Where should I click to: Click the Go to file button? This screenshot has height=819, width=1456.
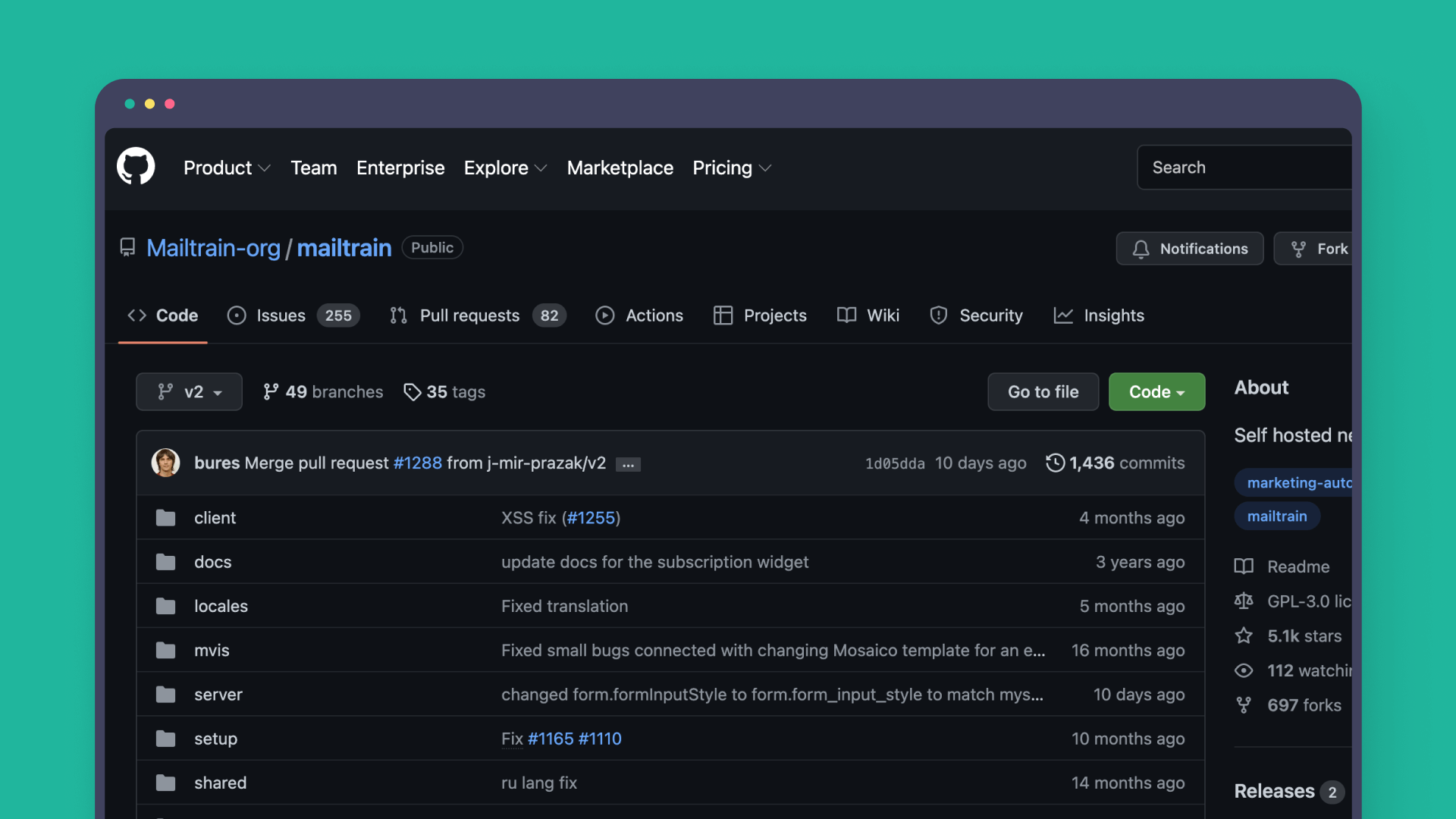1043,392
